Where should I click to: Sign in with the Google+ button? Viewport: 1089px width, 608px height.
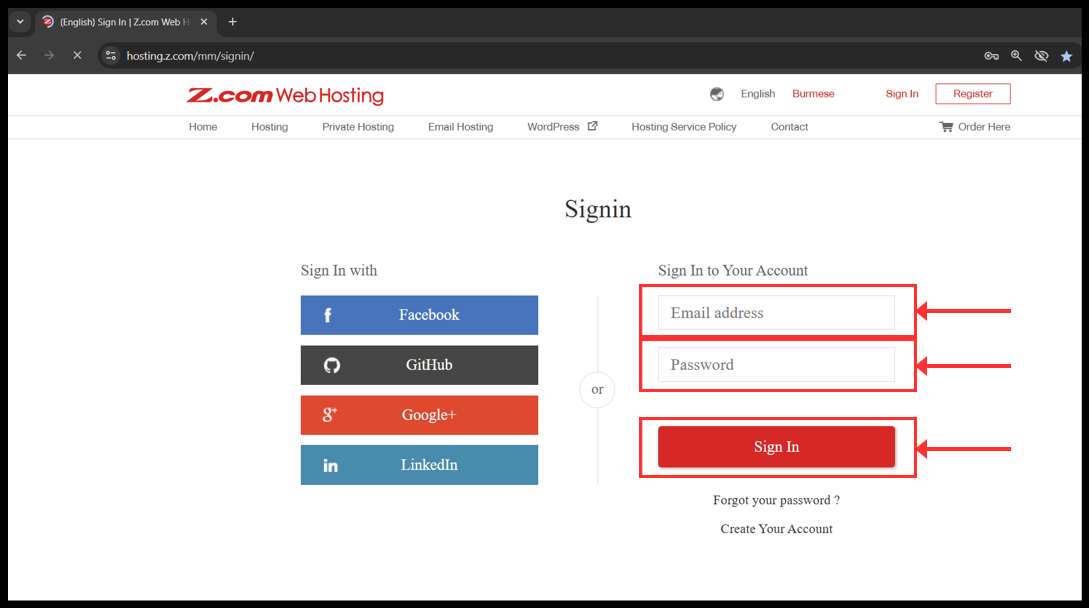coord(419,415)
